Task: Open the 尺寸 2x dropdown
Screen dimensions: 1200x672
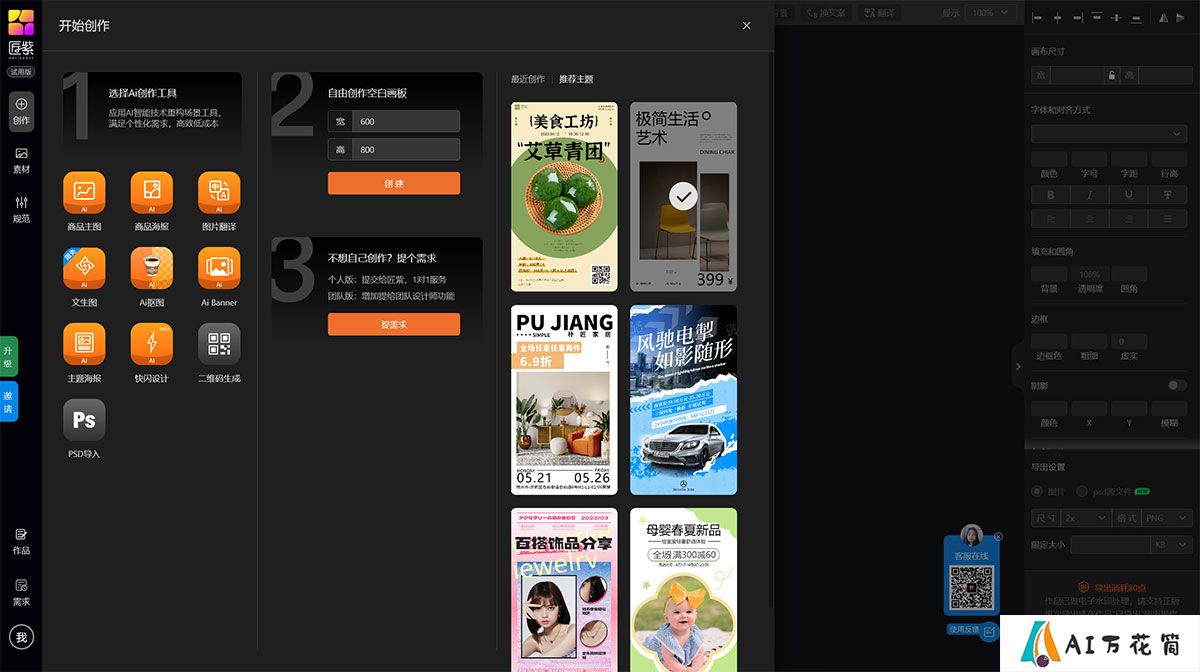Action: 1087,518
